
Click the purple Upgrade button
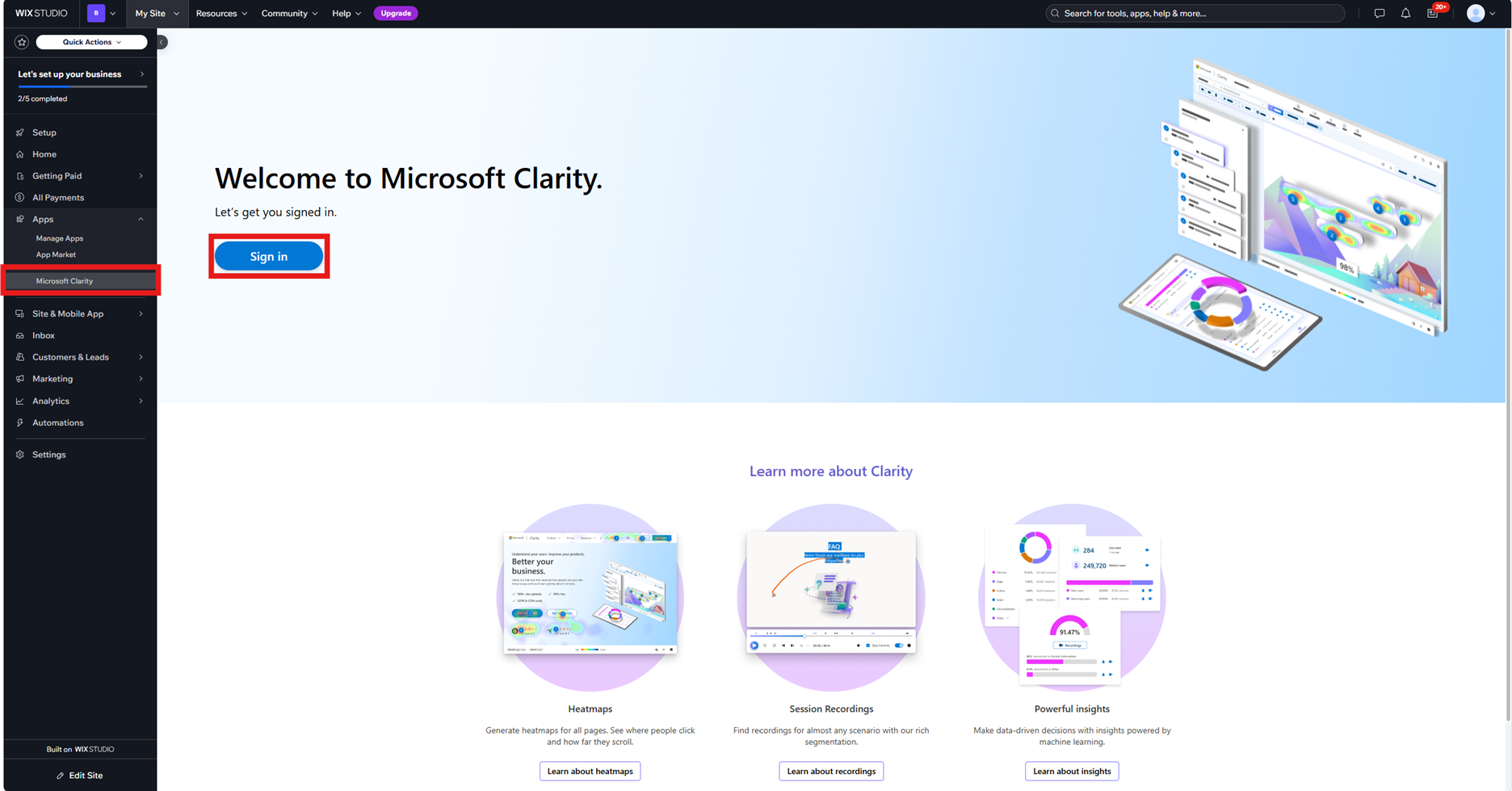pos(396,13)
